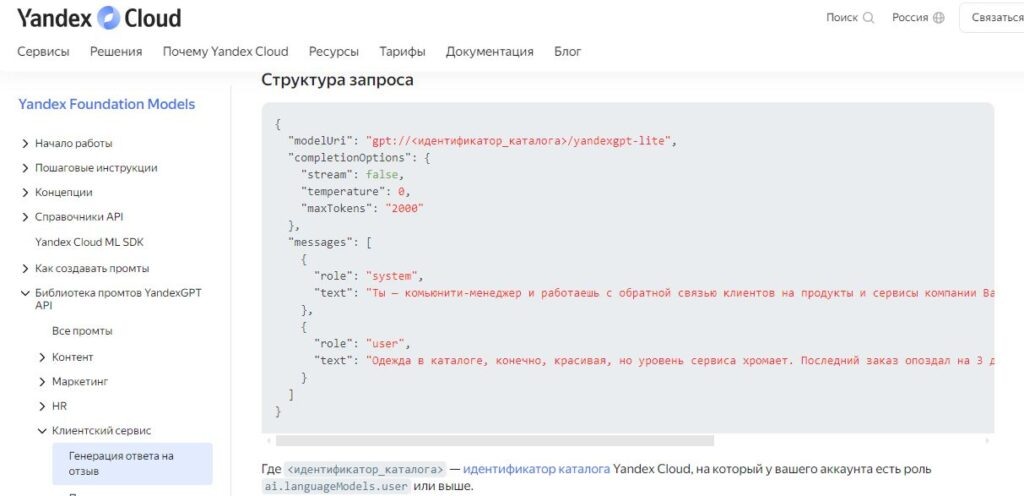The height and width of the screenshot is (496, 1024).
Task: Click the Справочники API label
Action: pyautogui.click(x=79, y=217)
